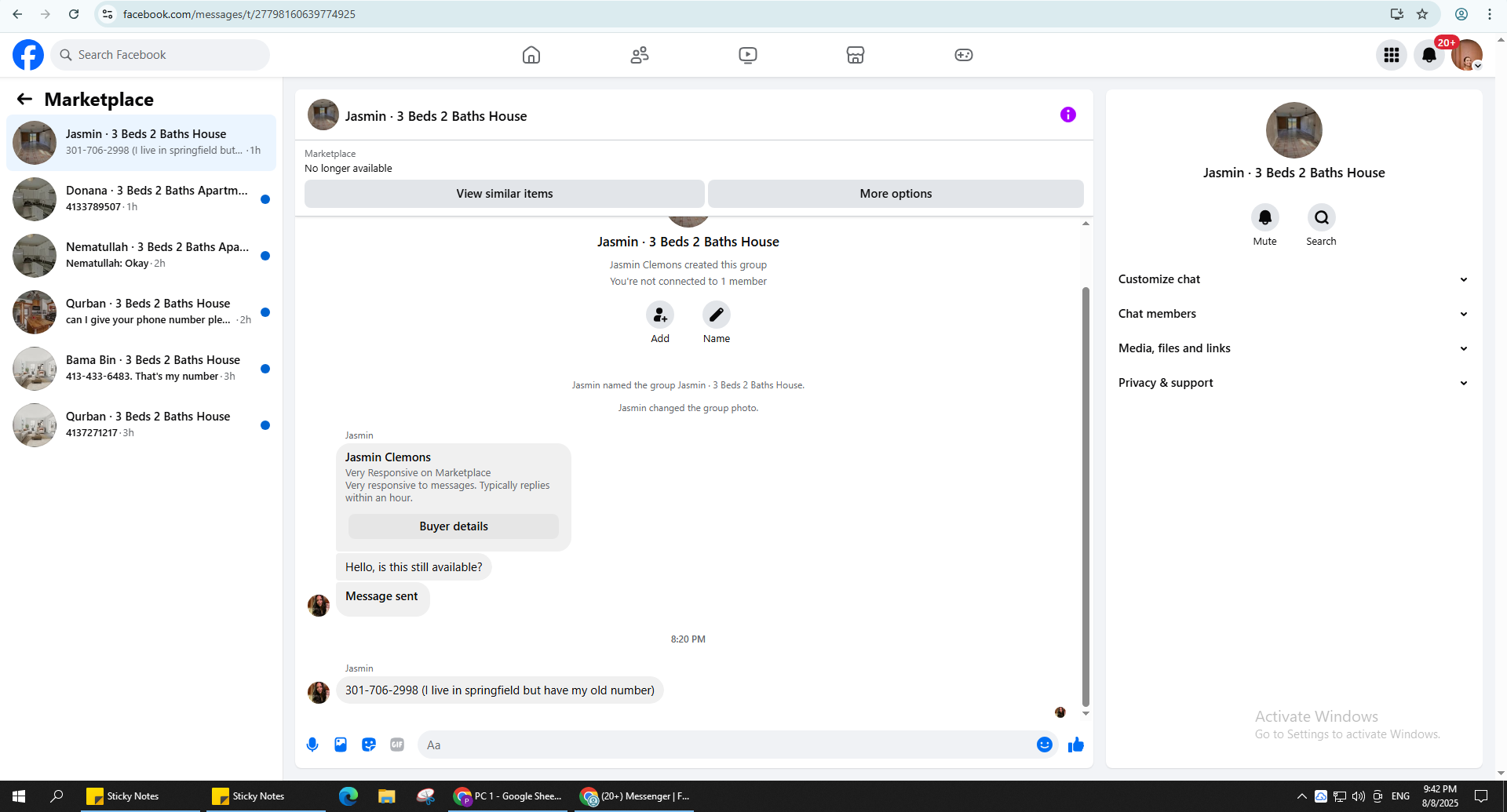Image resolution: width=1507 pixels, height=812 pixels.
Task: Click the More options button
Action: tap(896, 194)
